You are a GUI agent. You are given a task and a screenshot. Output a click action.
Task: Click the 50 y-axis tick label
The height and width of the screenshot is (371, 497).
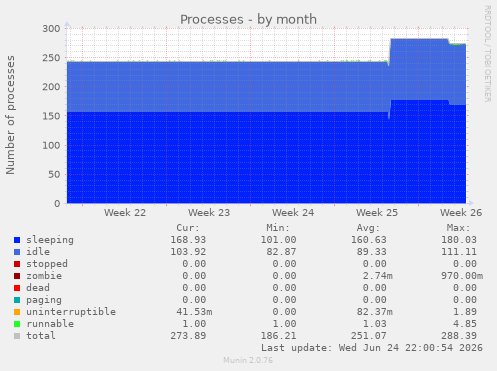[x=54, y=175]
